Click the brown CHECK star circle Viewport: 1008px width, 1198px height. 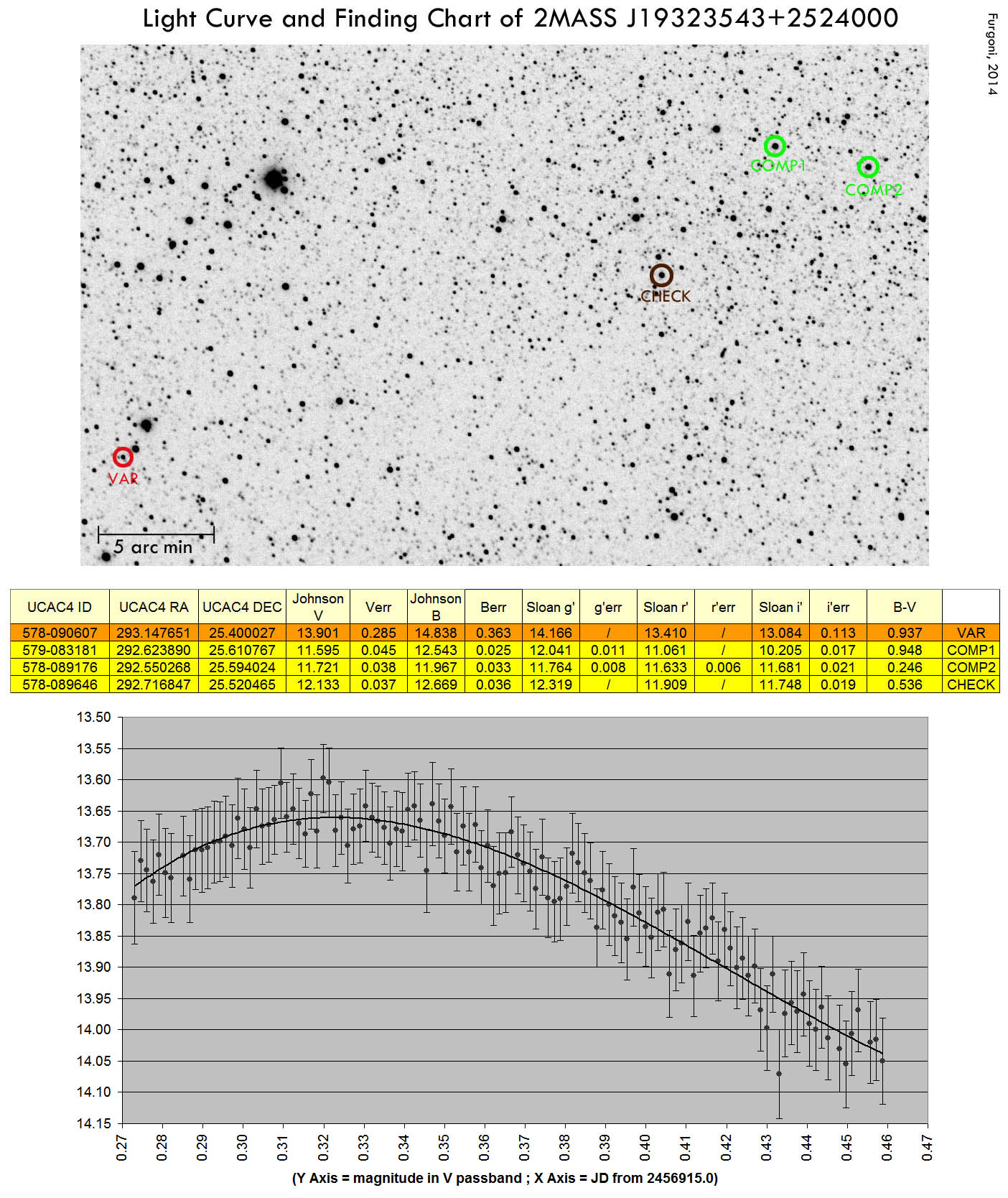pos(661,275)
